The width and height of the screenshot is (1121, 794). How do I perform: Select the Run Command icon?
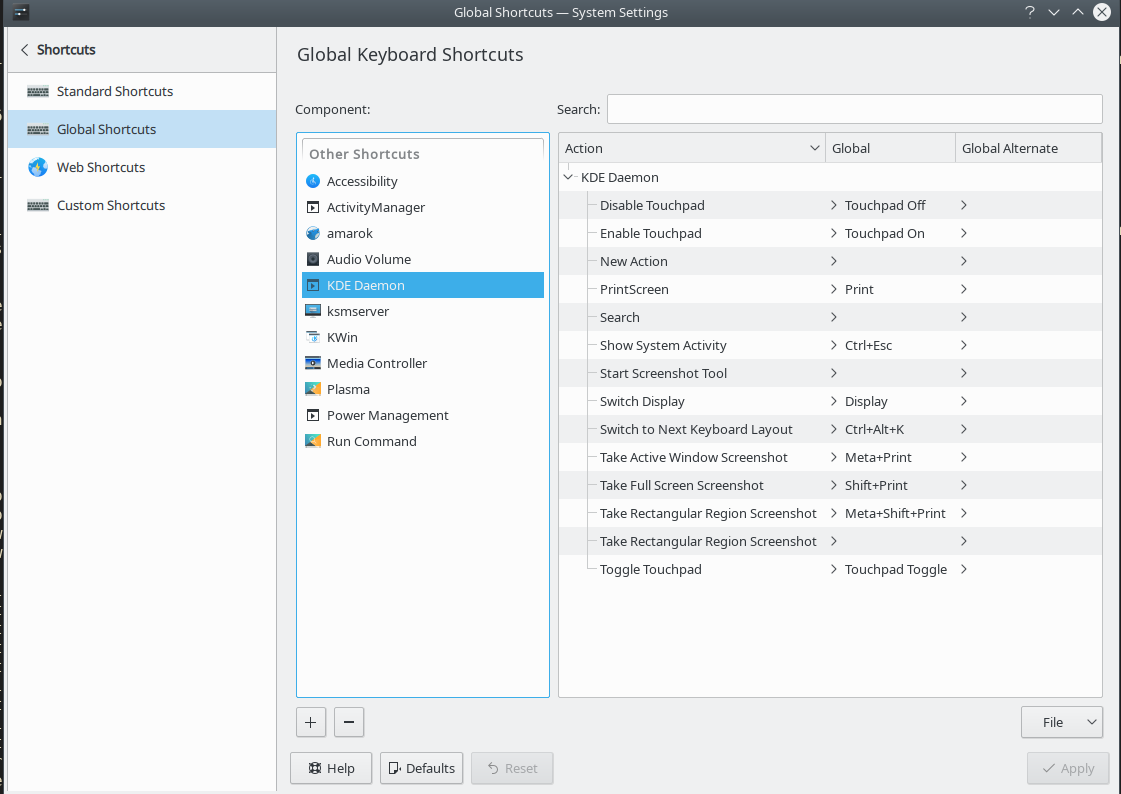coord(312,441)
